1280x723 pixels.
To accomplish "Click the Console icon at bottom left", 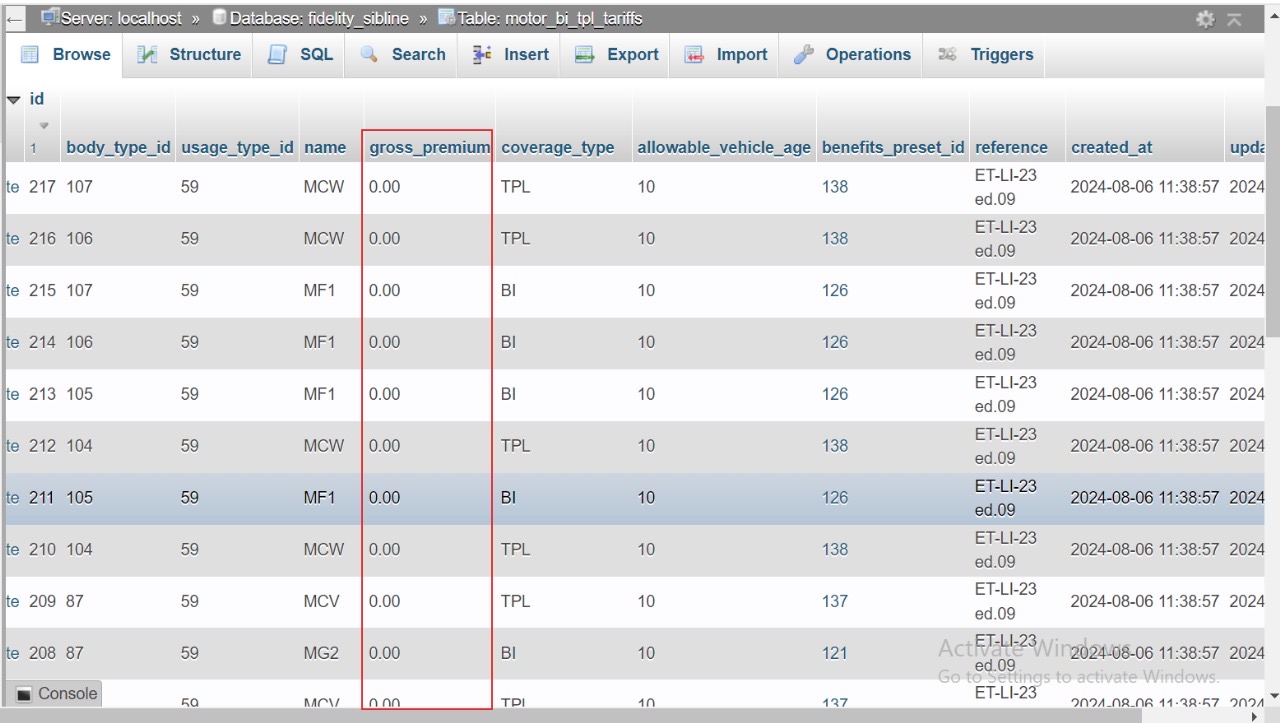I will click(24, 694).
